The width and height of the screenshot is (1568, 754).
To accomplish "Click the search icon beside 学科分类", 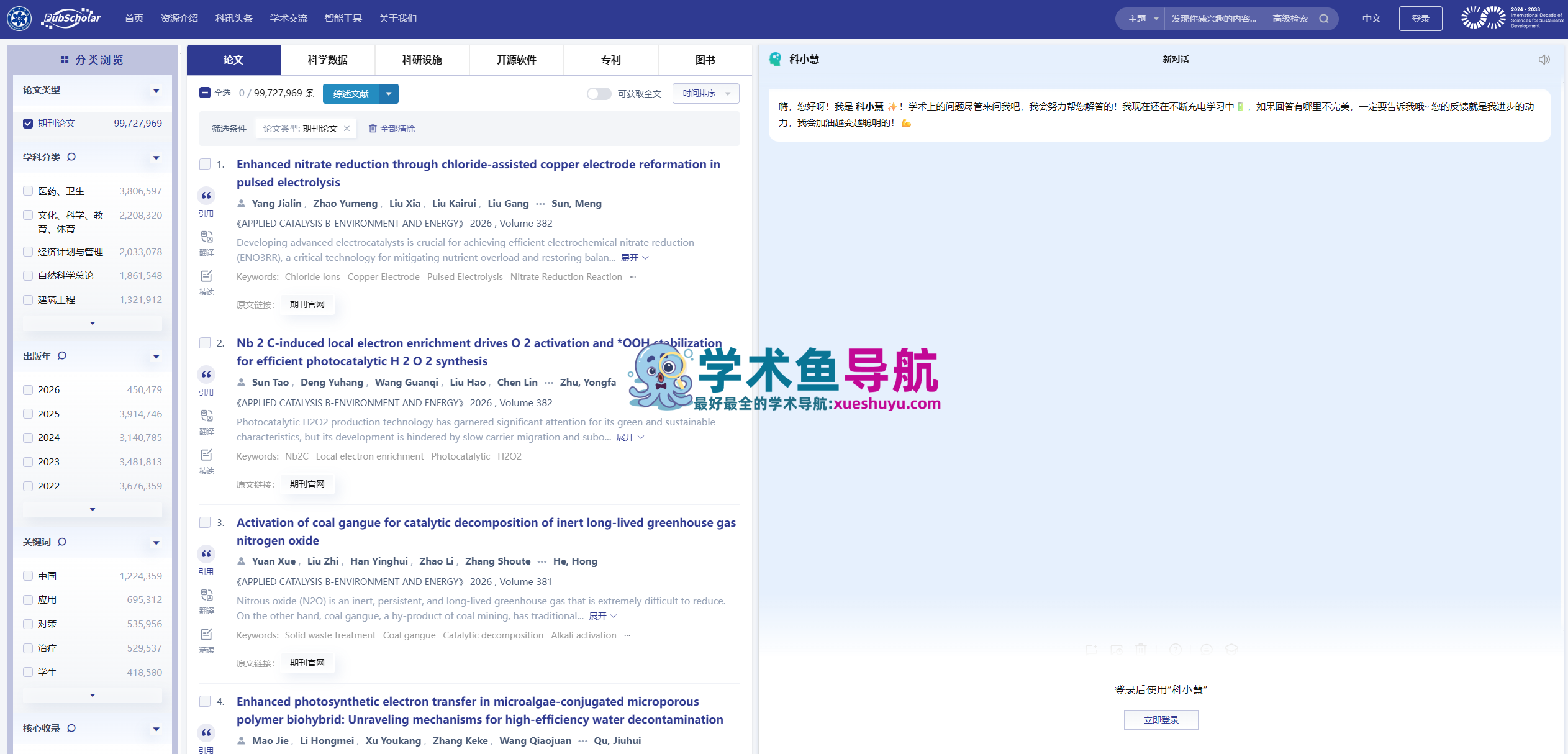I will 71,157.
